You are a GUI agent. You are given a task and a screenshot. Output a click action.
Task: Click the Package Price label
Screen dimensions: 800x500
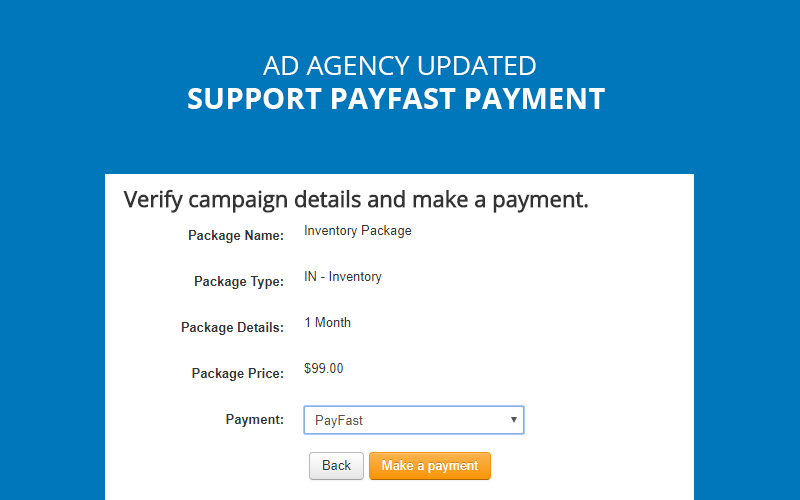tap(237, 373)
